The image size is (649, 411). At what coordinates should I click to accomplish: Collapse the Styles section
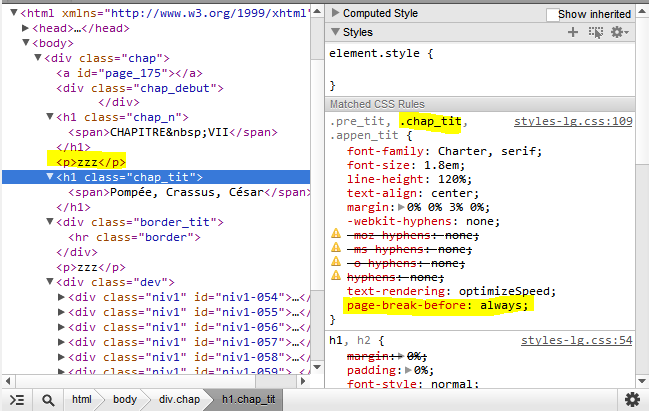(x=336, y=32)
